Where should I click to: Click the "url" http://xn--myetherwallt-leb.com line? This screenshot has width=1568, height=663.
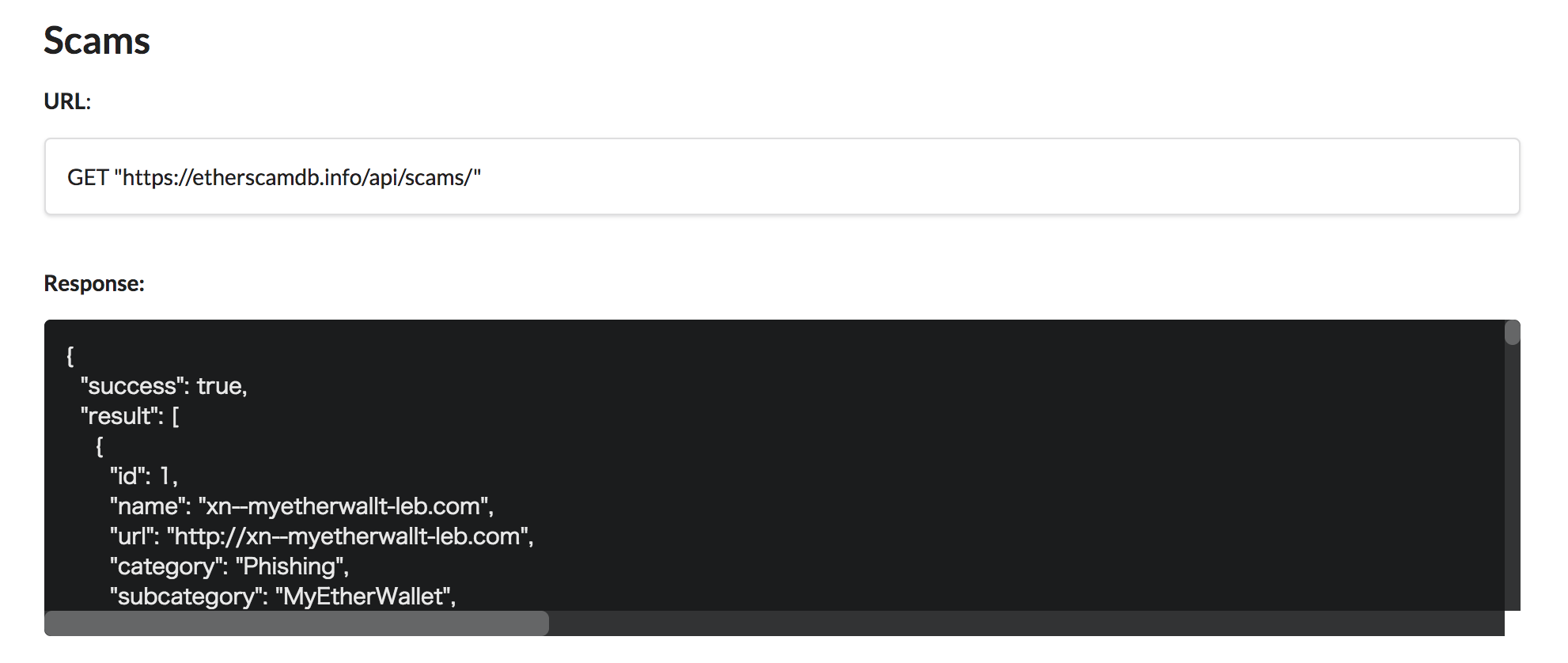point(321,536)
